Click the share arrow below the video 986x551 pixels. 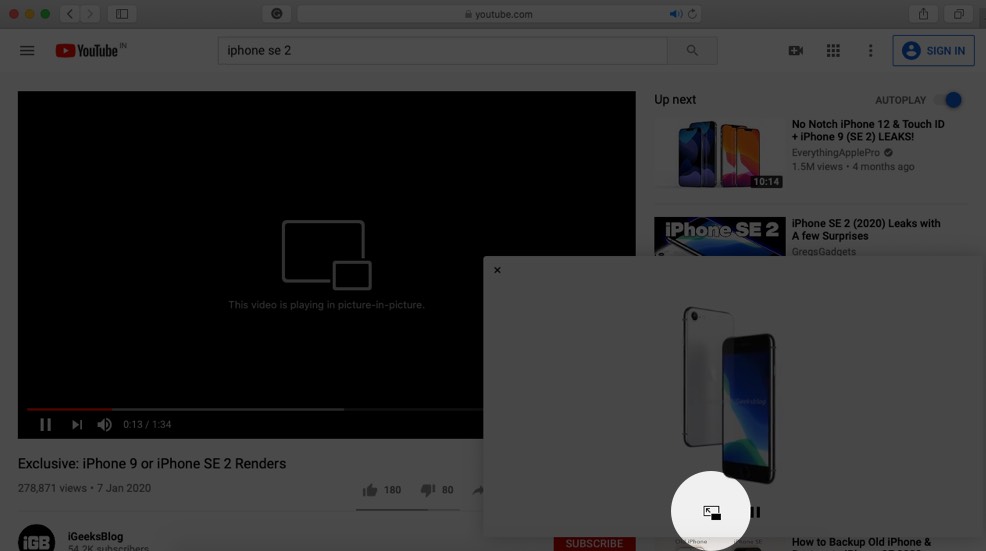478,490
